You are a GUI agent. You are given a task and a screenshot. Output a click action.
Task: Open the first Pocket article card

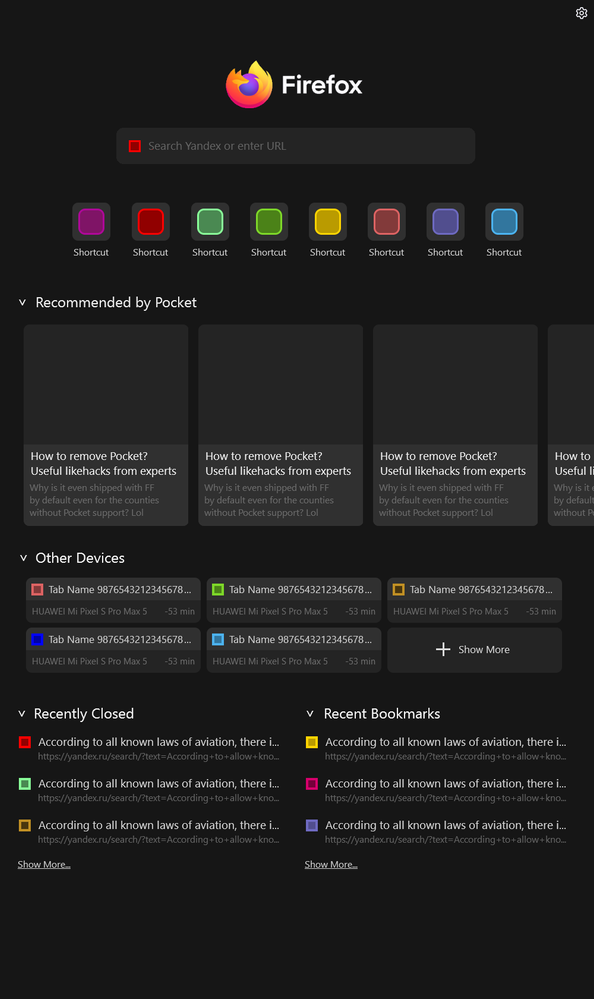[106, 425]
